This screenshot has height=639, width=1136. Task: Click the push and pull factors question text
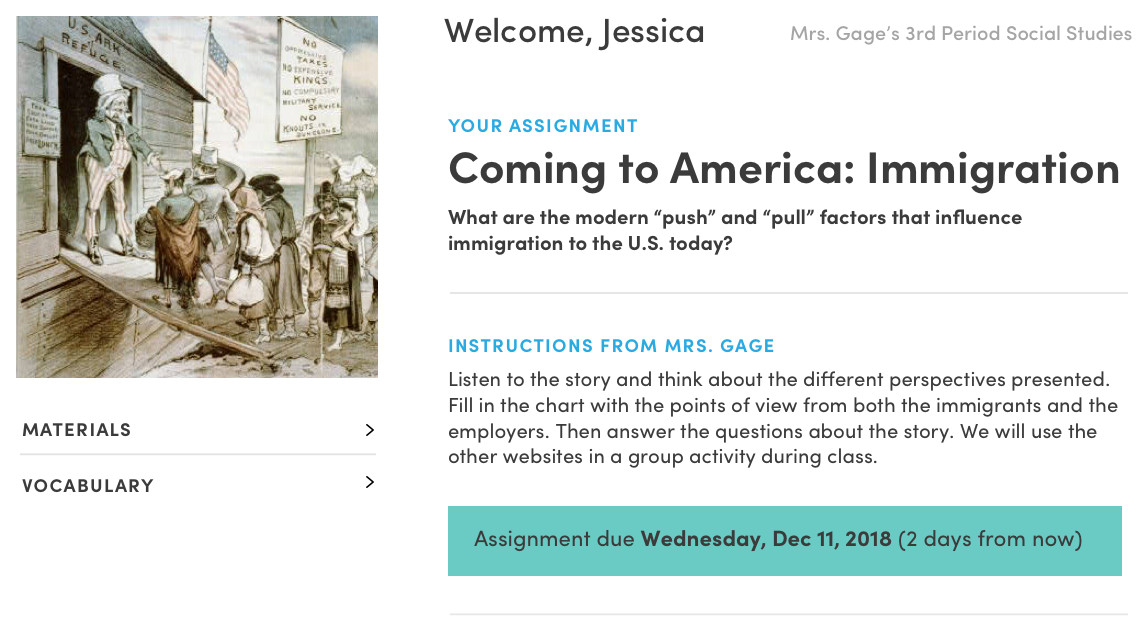(735, 230)
